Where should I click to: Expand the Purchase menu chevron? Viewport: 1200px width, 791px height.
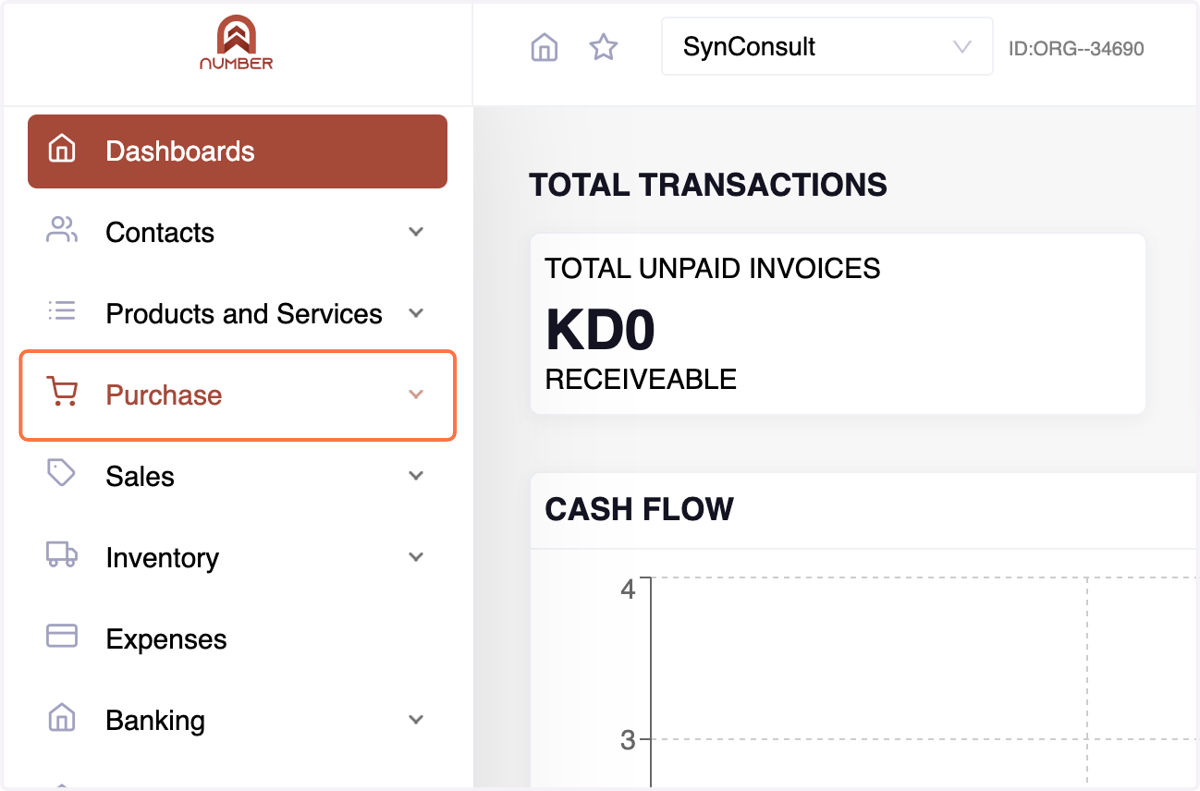[x=416, y=394]
